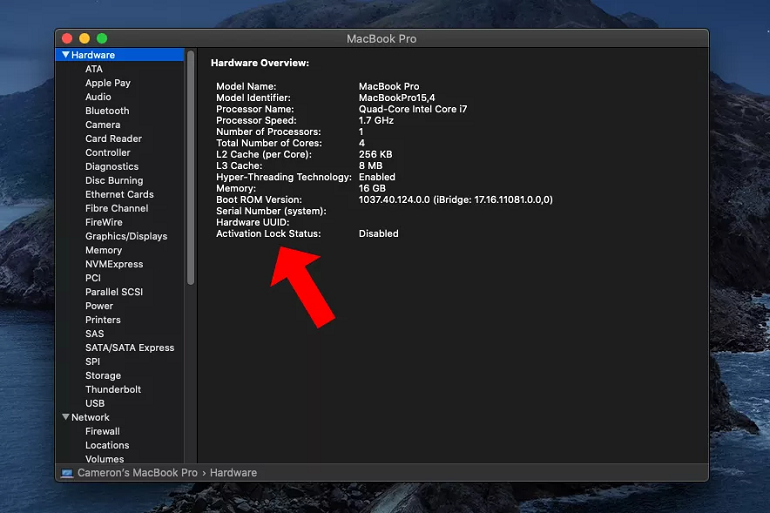770x513 pixels.
Task: Select Bluetooth in the sidebar
Action: pyautogui.click(x=107, y=110)
